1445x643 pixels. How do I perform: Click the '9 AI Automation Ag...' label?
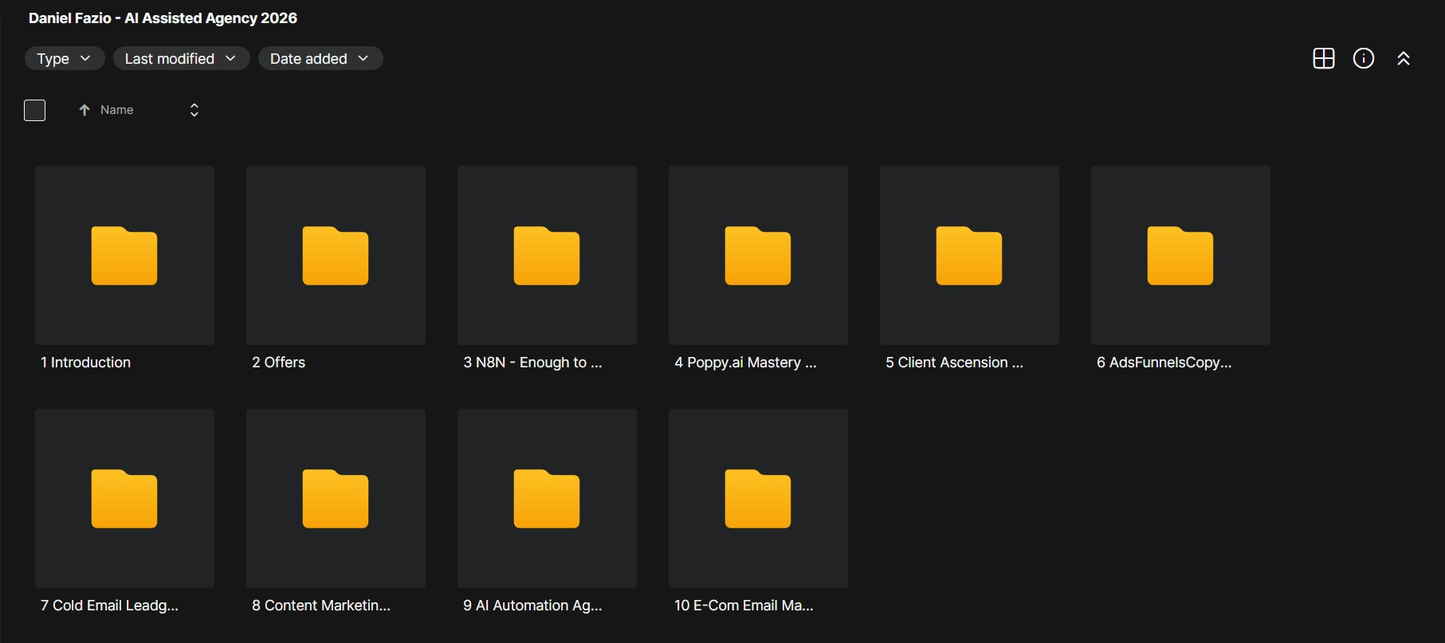532,606
